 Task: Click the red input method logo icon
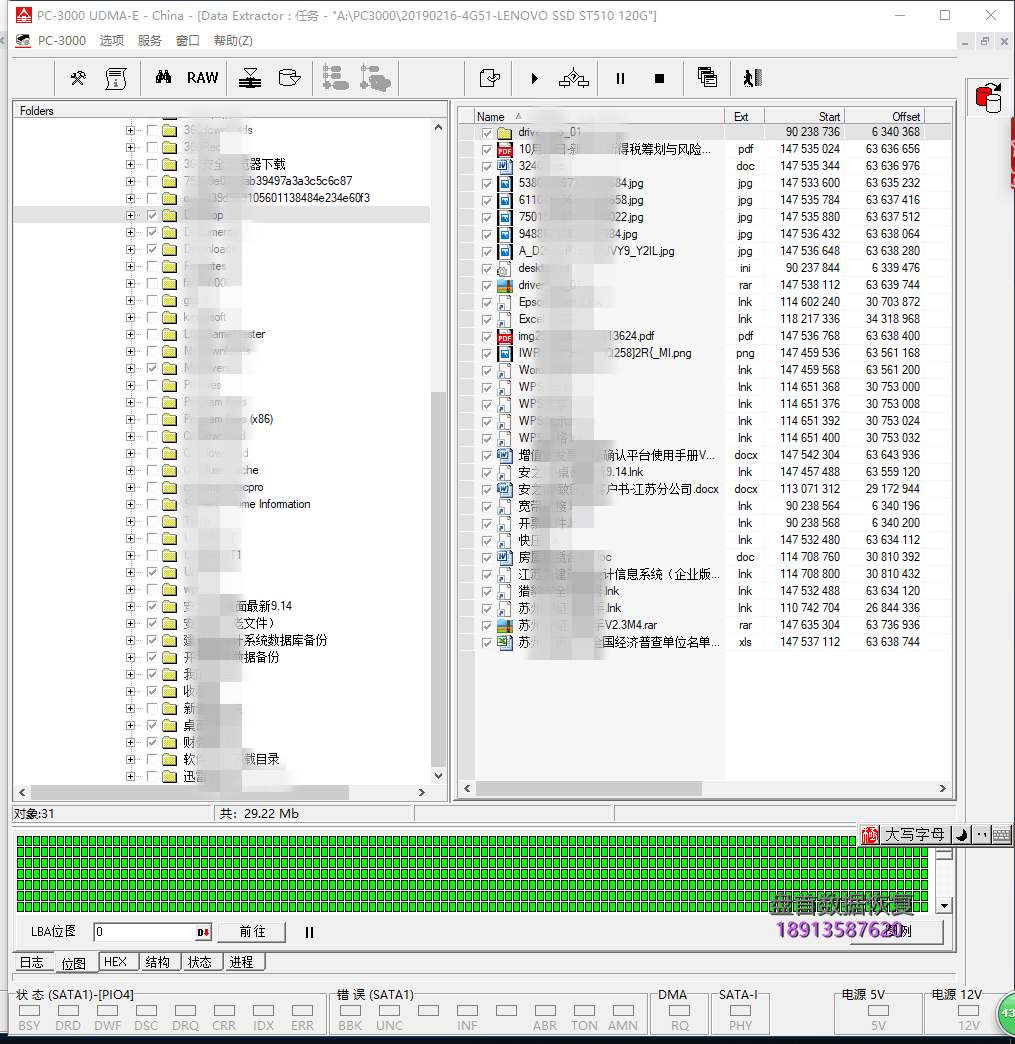pyautogui.click(x=869, y=835)
